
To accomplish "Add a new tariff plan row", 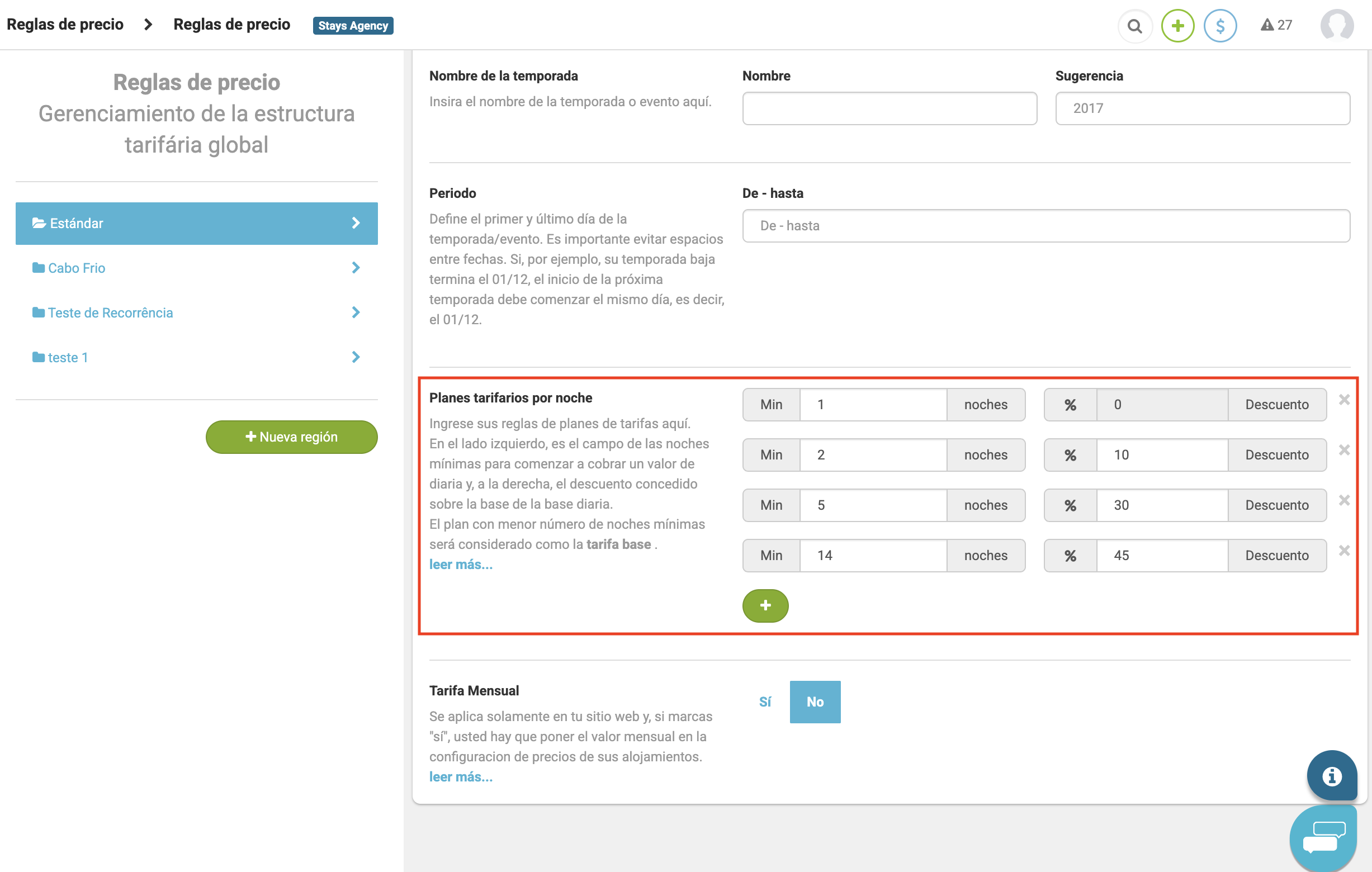I will click(x=765, y=605).
